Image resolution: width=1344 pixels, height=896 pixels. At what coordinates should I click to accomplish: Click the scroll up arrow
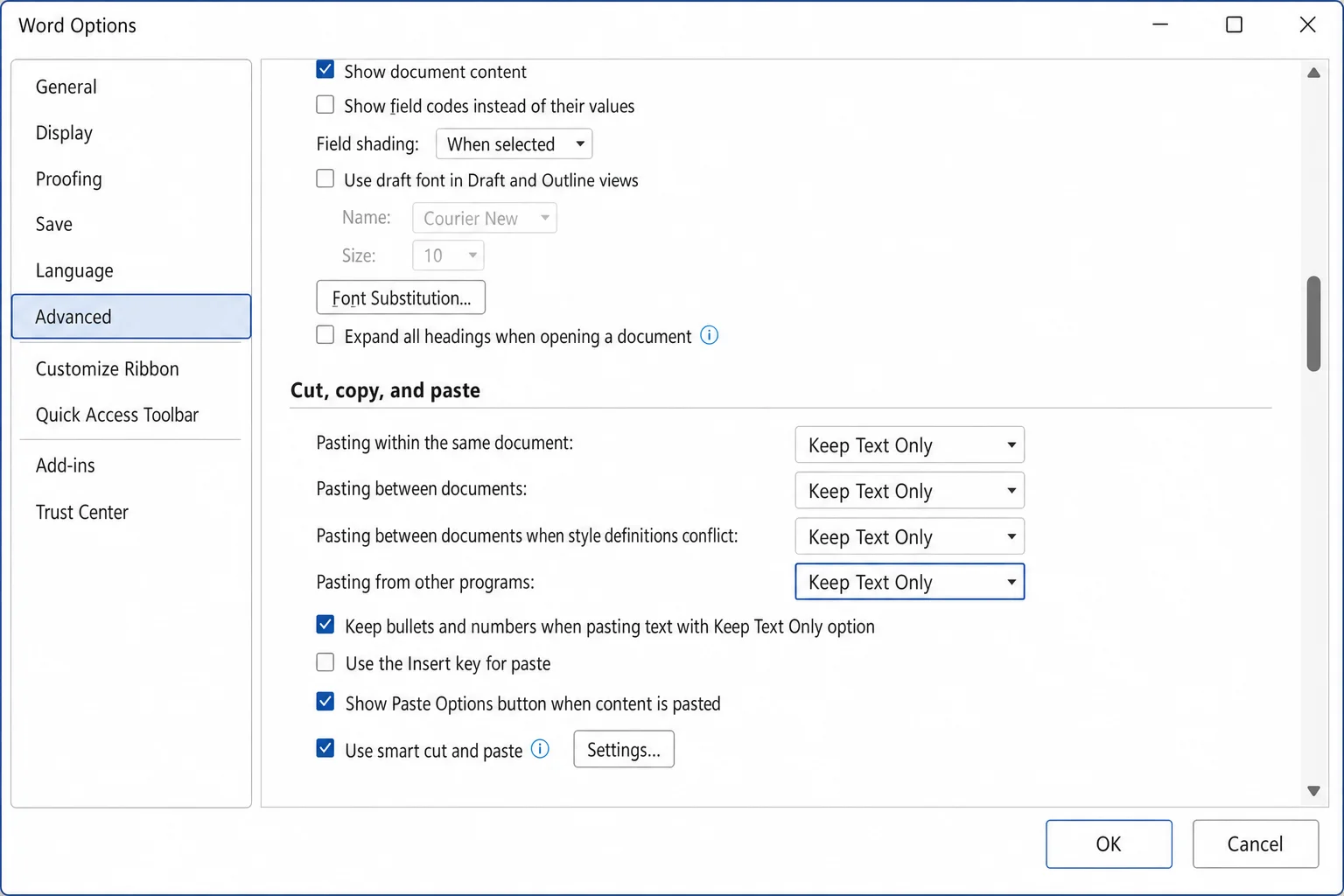(x=1313, y=73)
